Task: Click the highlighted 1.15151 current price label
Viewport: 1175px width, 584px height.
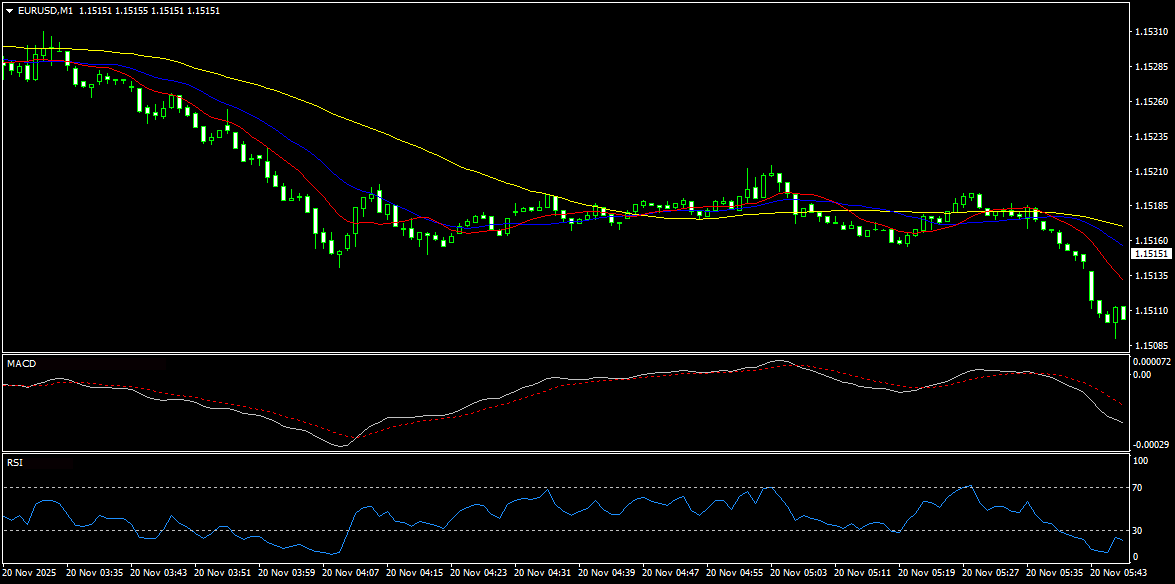Action: point(1149,255)
